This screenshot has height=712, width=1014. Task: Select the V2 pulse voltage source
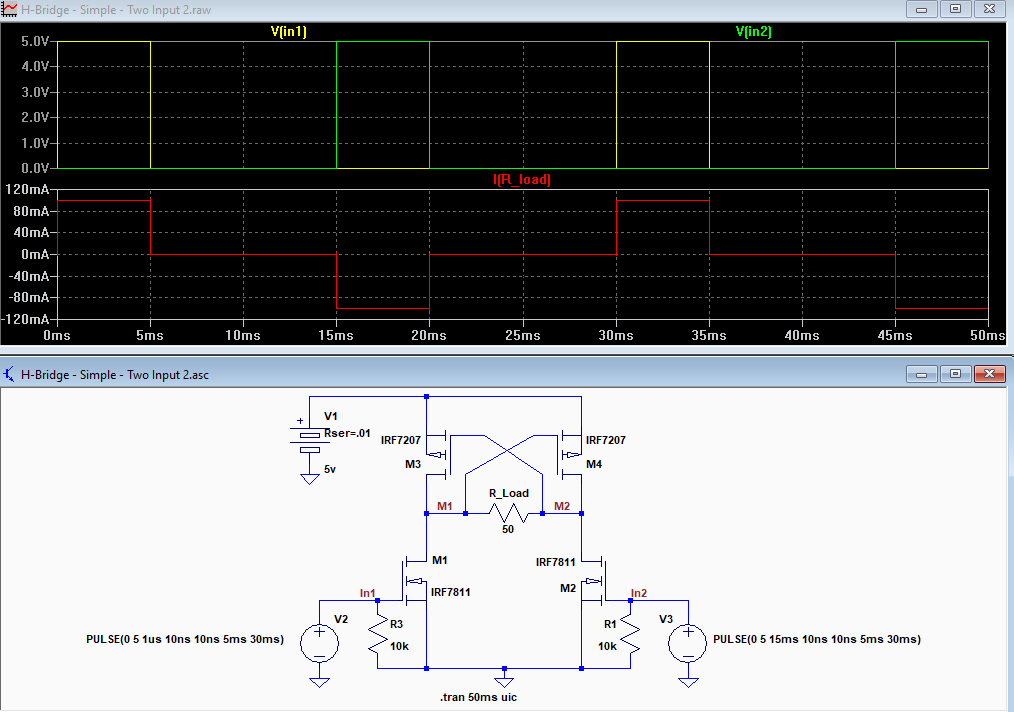click(x=319, y=643)
